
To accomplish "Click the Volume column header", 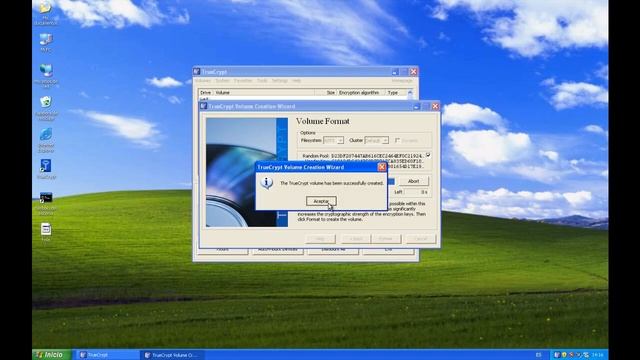I will 264,93.
